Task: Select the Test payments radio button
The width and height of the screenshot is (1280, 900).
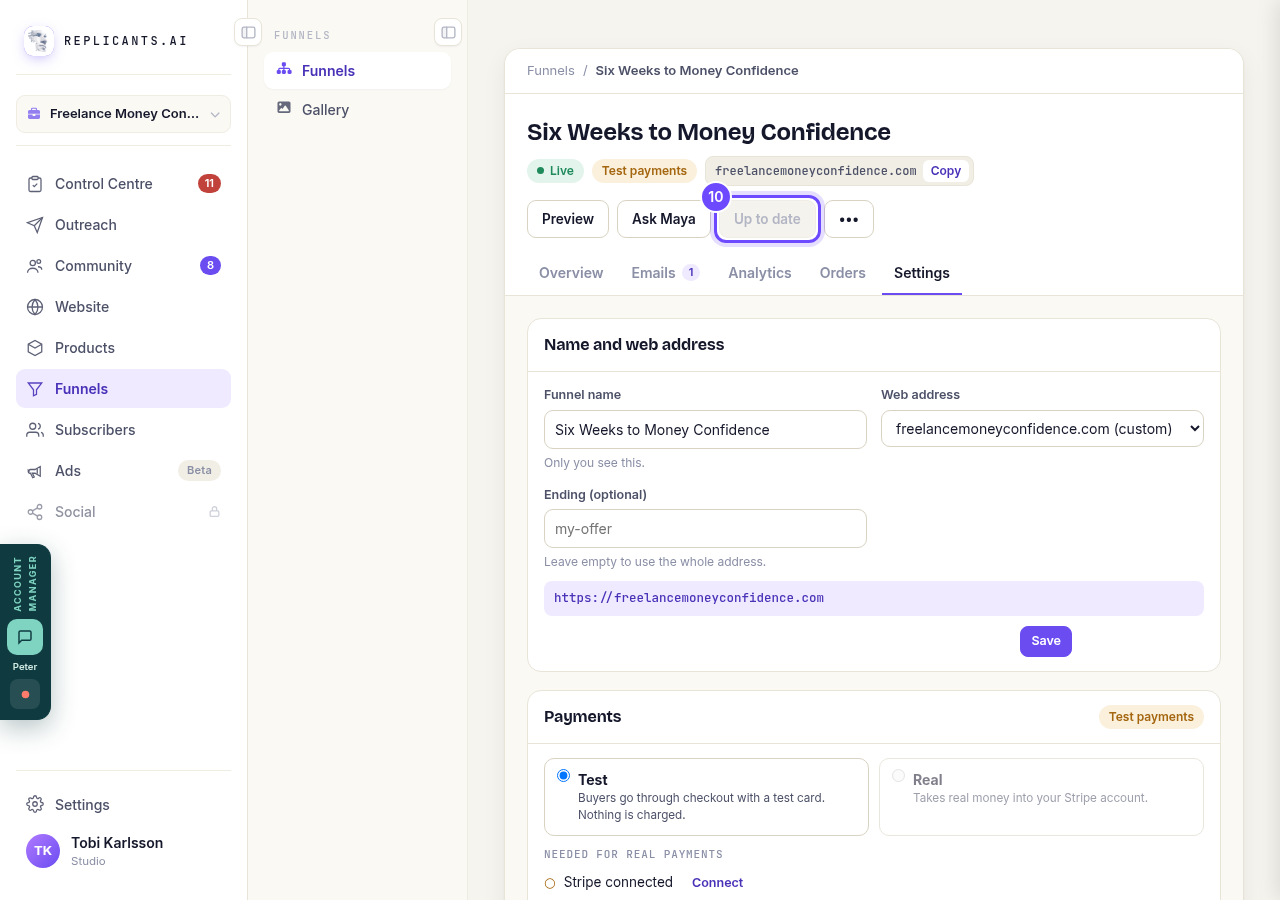Action: pyautogui.click(x=564, y=776)
